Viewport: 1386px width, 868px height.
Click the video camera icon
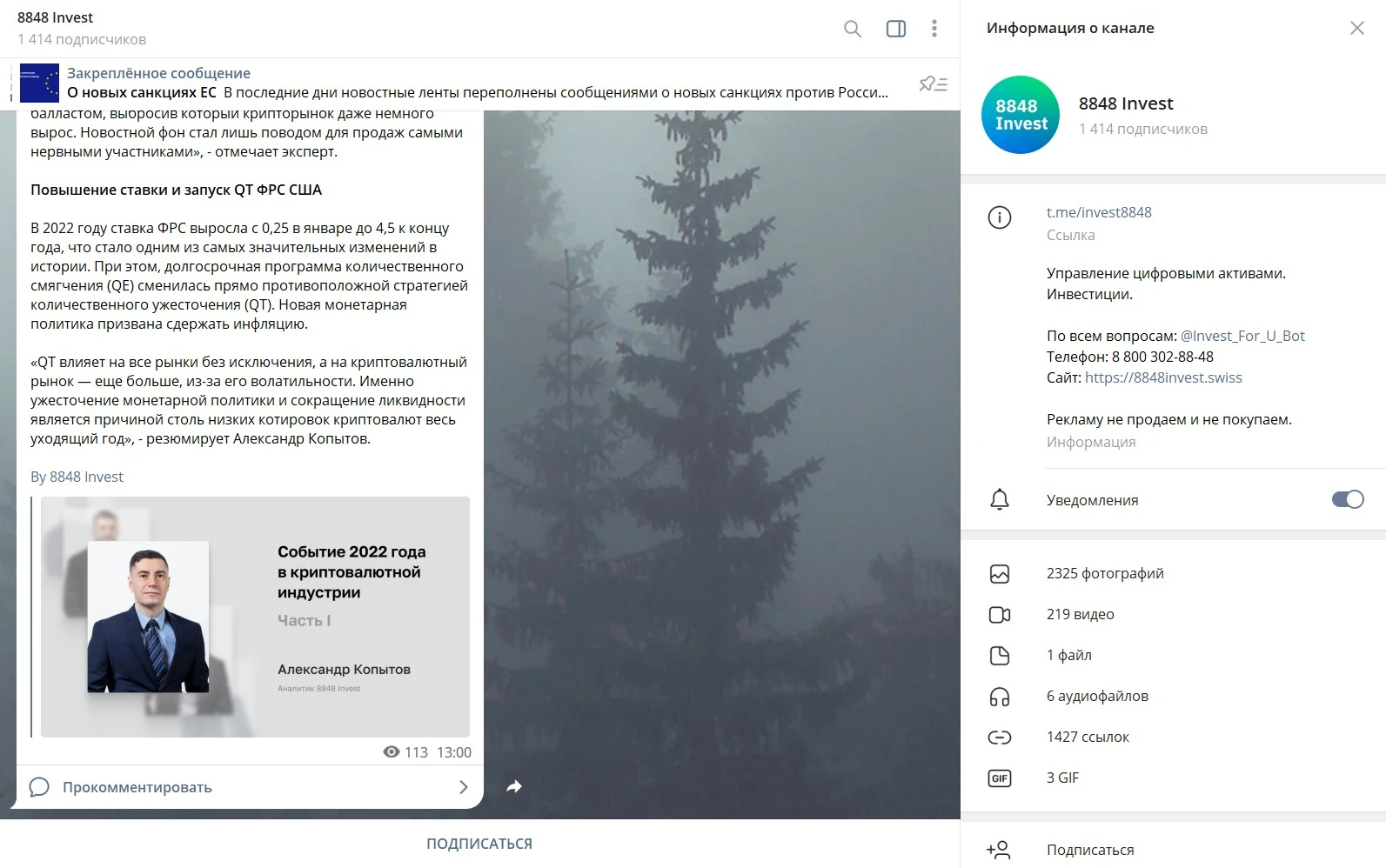1000,615
